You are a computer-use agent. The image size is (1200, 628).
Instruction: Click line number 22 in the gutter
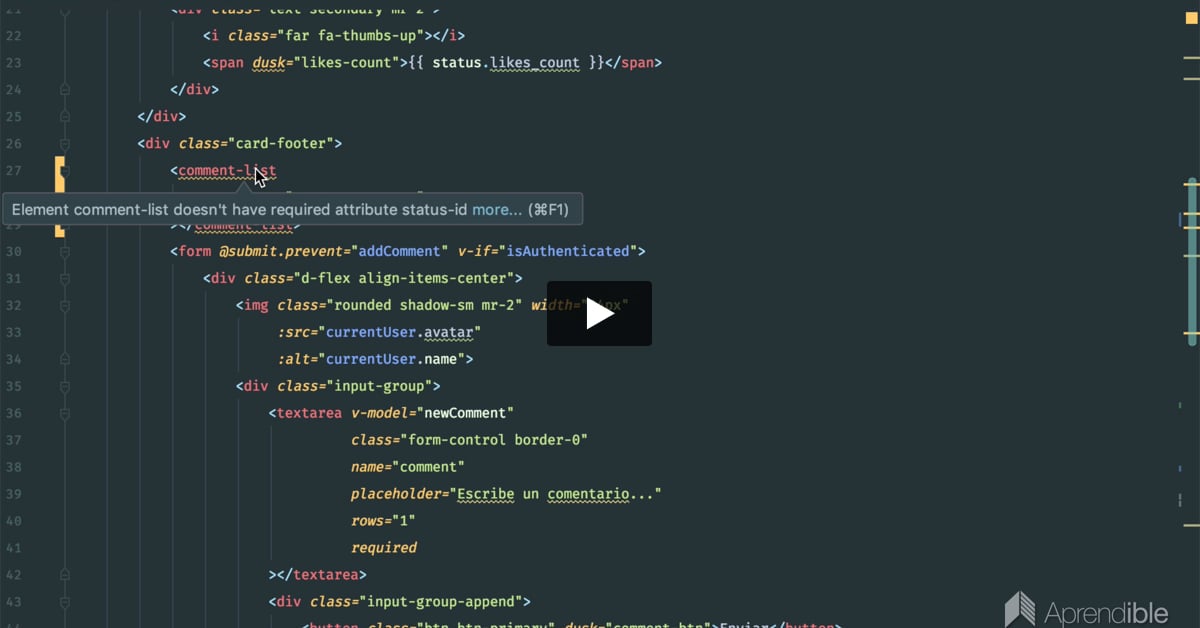pos(13,35)
